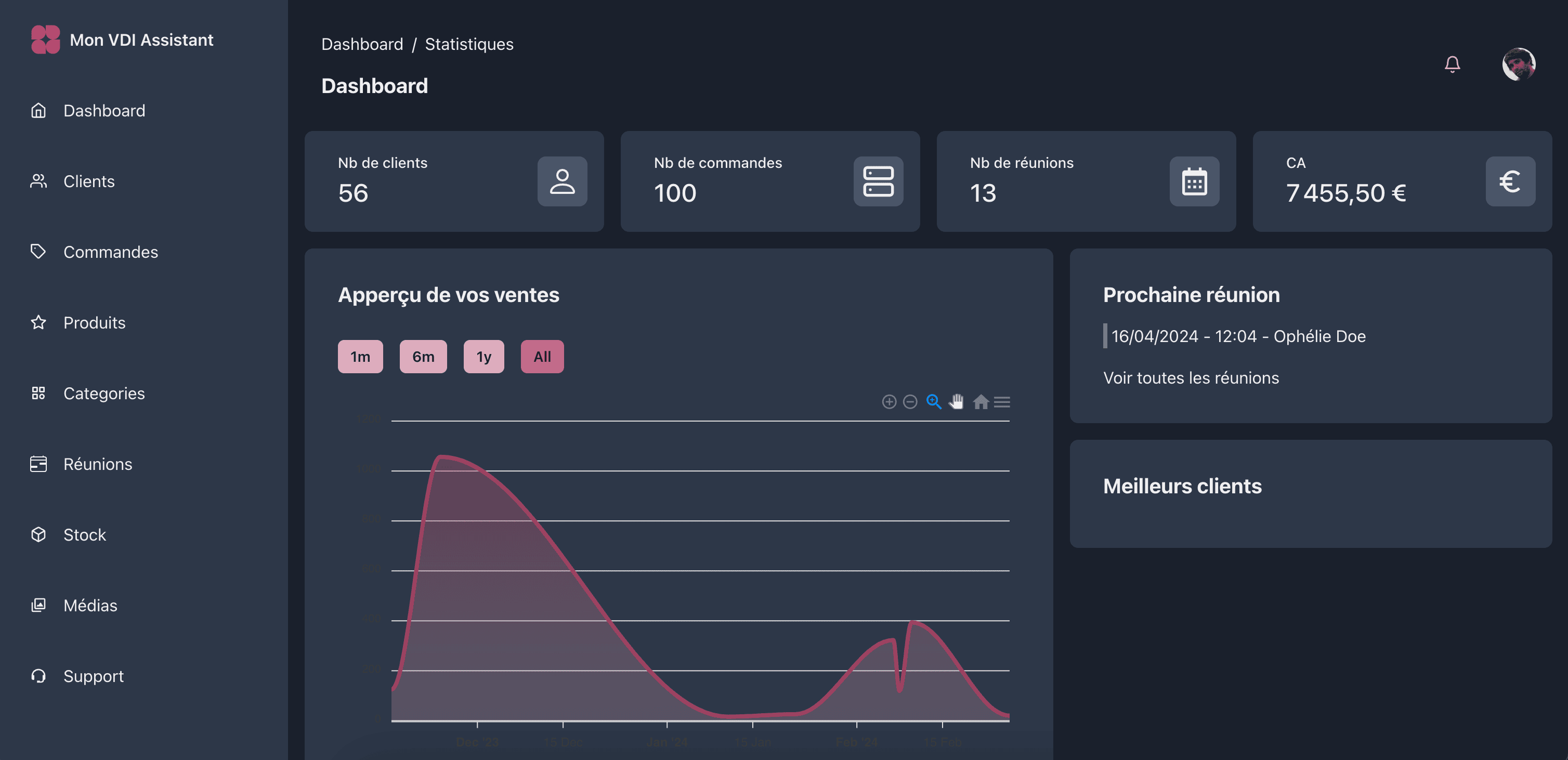Open the chart hamburger menu icon
1568x760 pixels.
coord(1002,402)
